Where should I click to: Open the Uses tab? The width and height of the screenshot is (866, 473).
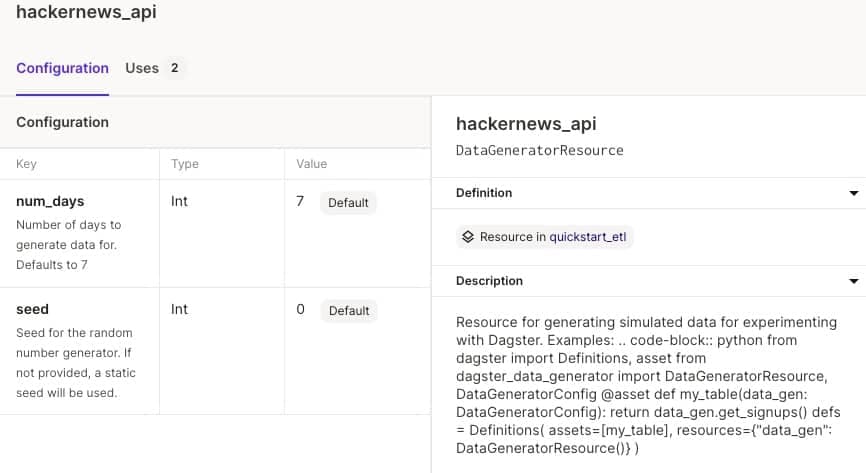click(141, 68)
